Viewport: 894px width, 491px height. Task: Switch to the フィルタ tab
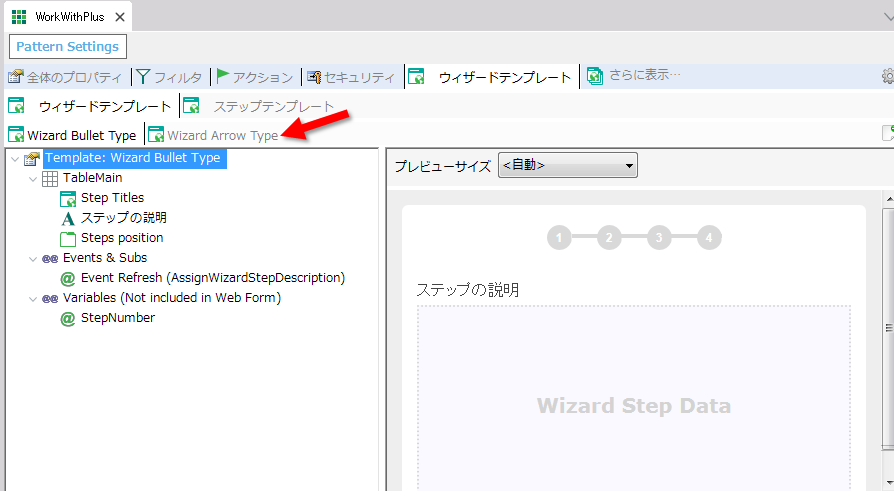169,77
